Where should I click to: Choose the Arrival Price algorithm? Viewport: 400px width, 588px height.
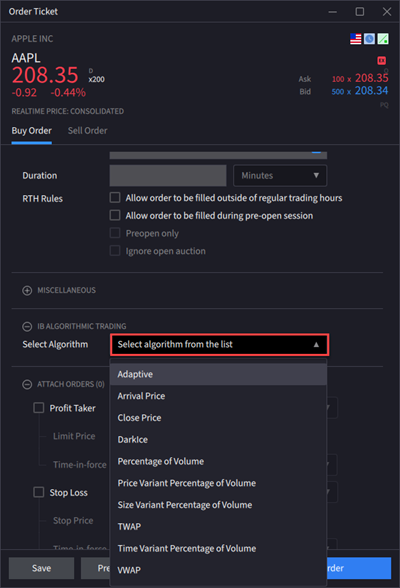(218, 396)
